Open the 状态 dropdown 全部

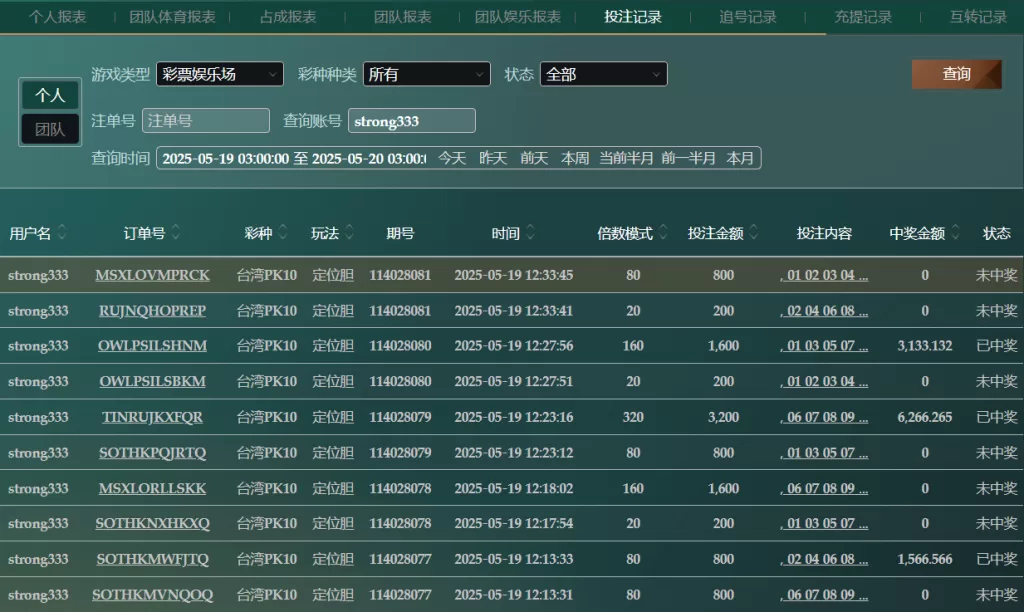click(603, 74)
